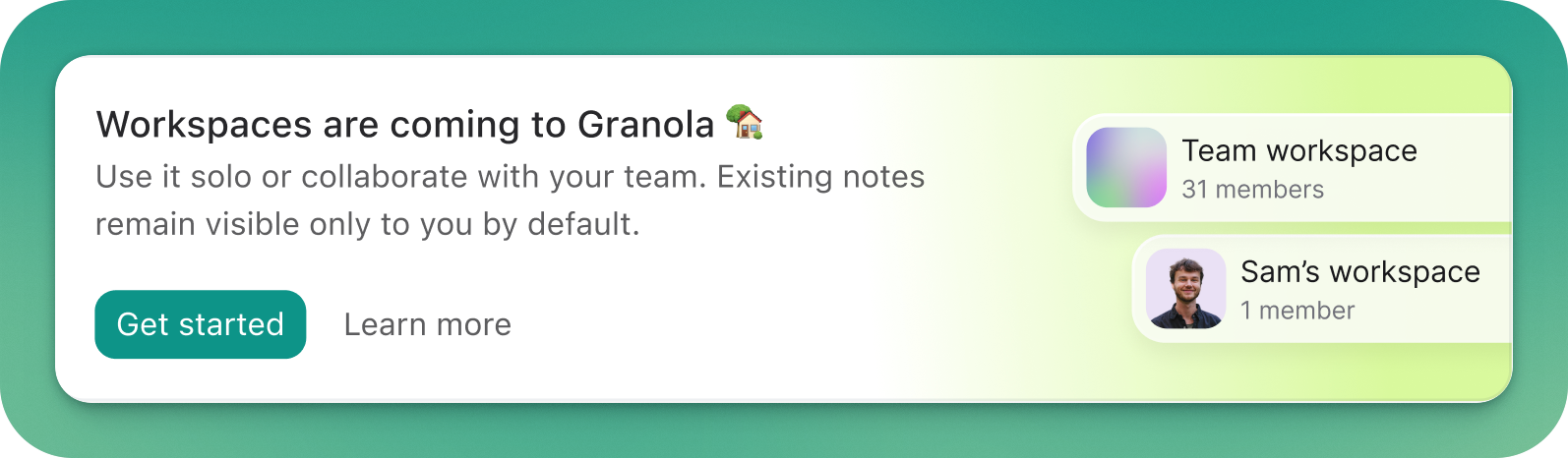Select the Workspaces are coming to Granola heading
Viewport: 1568px width, 458px height.
click(x=405, y=125)
